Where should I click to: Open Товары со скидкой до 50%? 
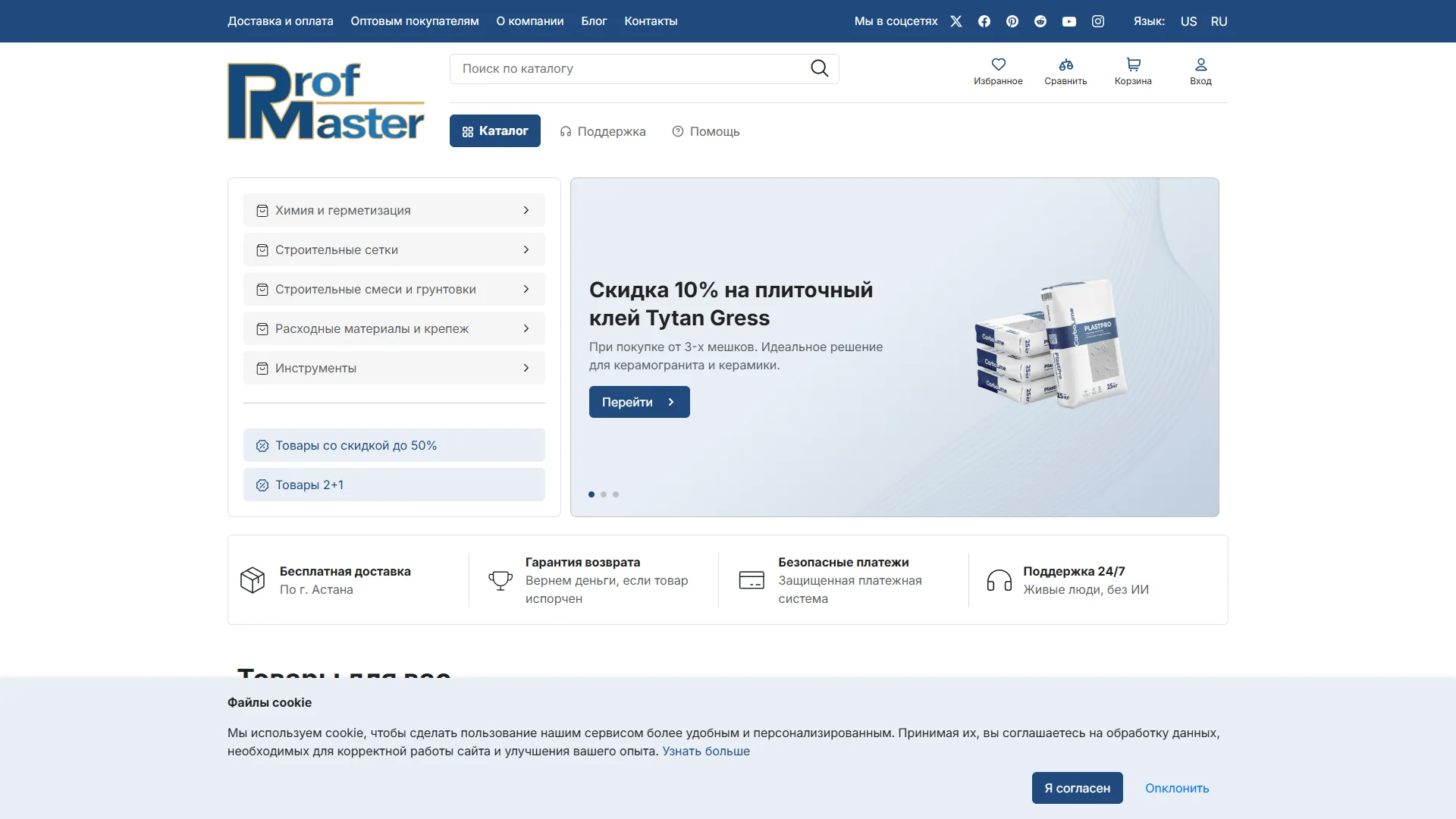click(394, 445)
